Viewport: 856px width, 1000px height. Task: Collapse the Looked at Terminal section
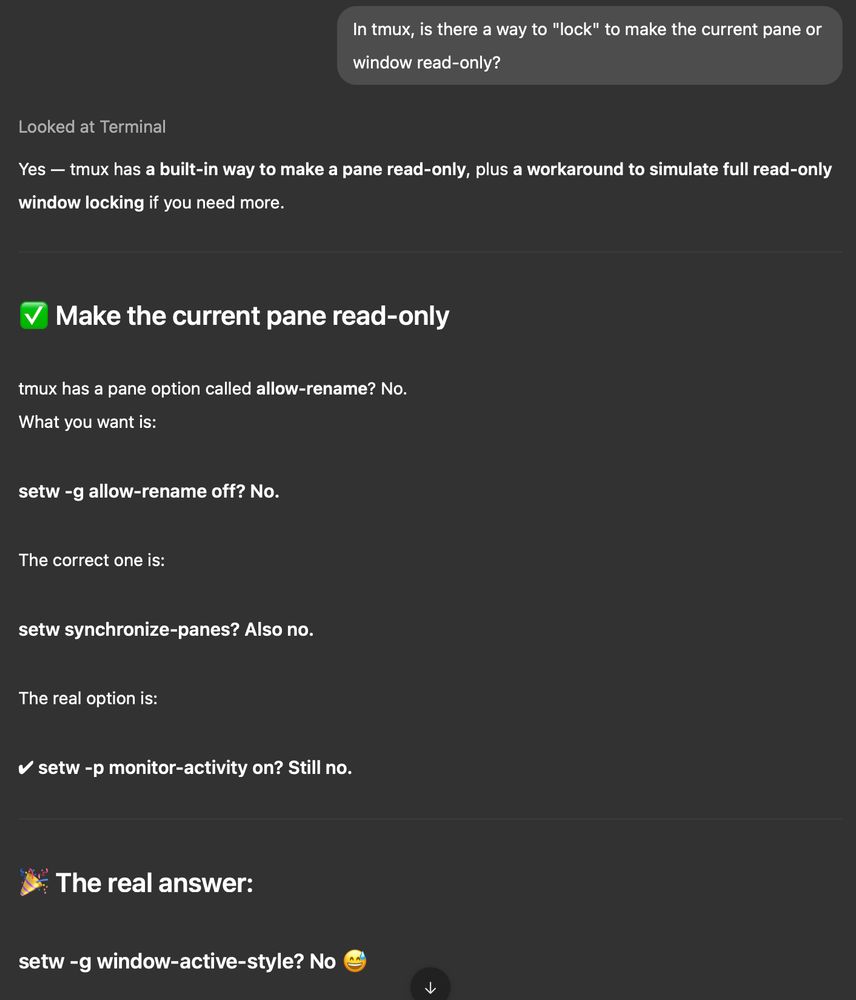click(91, 127)
